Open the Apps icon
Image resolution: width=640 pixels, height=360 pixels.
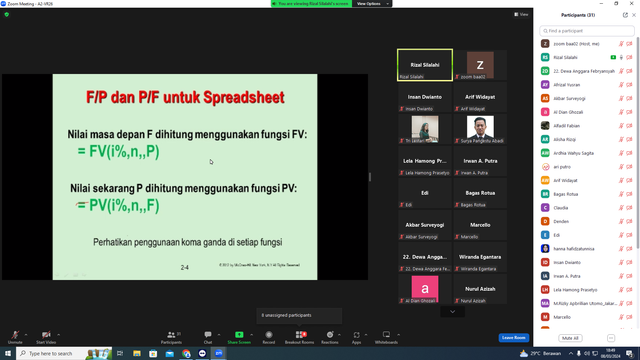(x=356, y=335)
